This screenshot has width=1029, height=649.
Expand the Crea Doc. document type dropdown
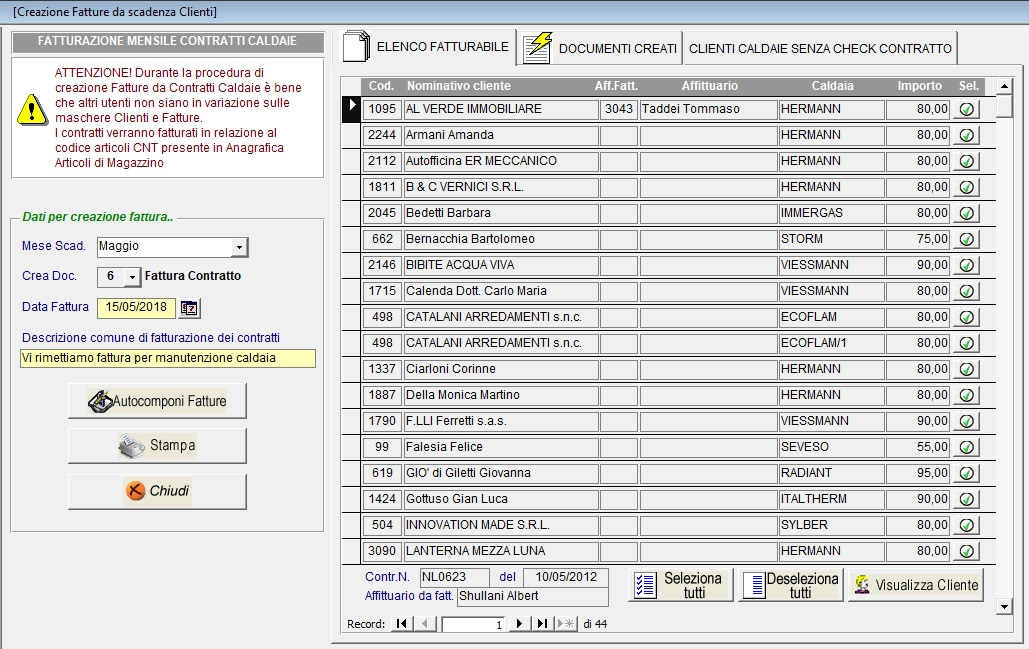click(133, 277)
